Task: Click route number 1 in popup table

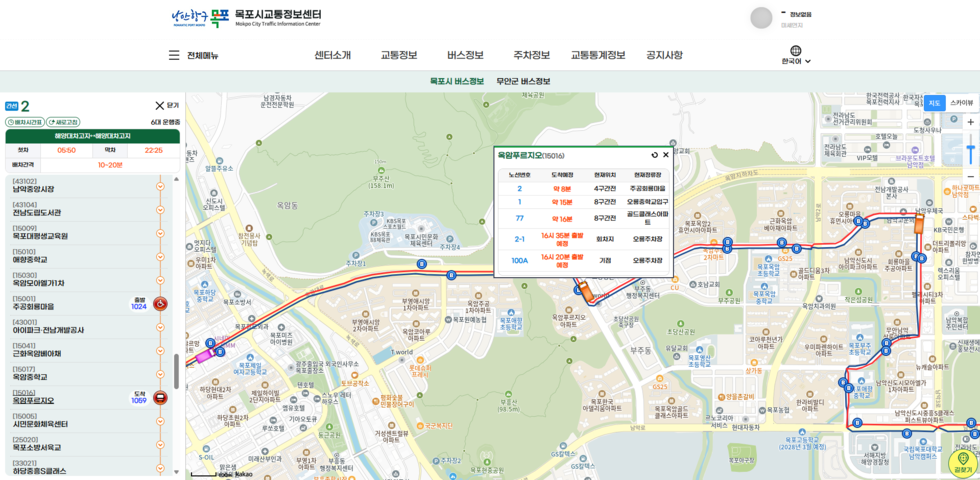Action: (x=519, y=202)
